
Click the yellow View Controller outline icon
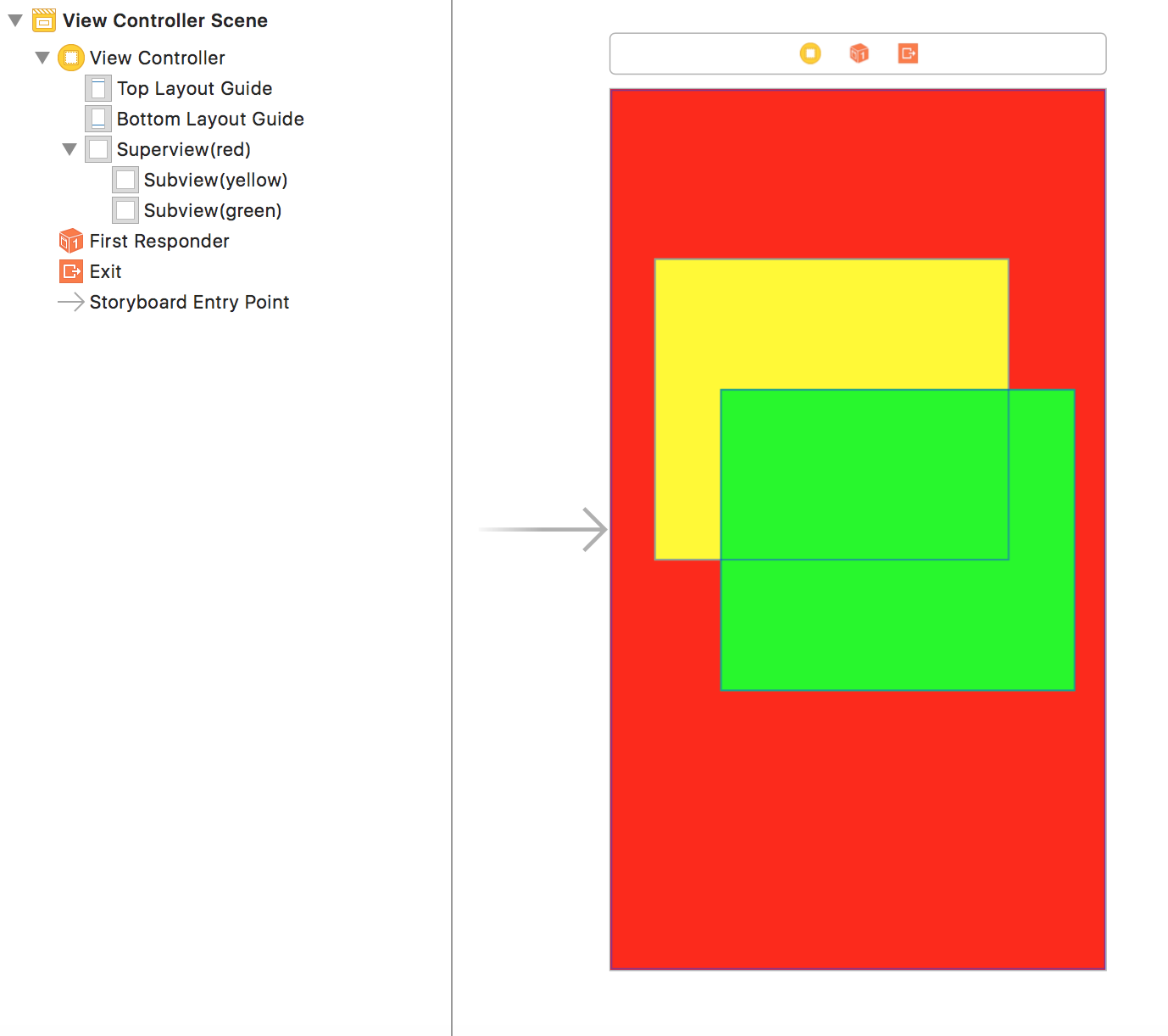pos(71,58)
